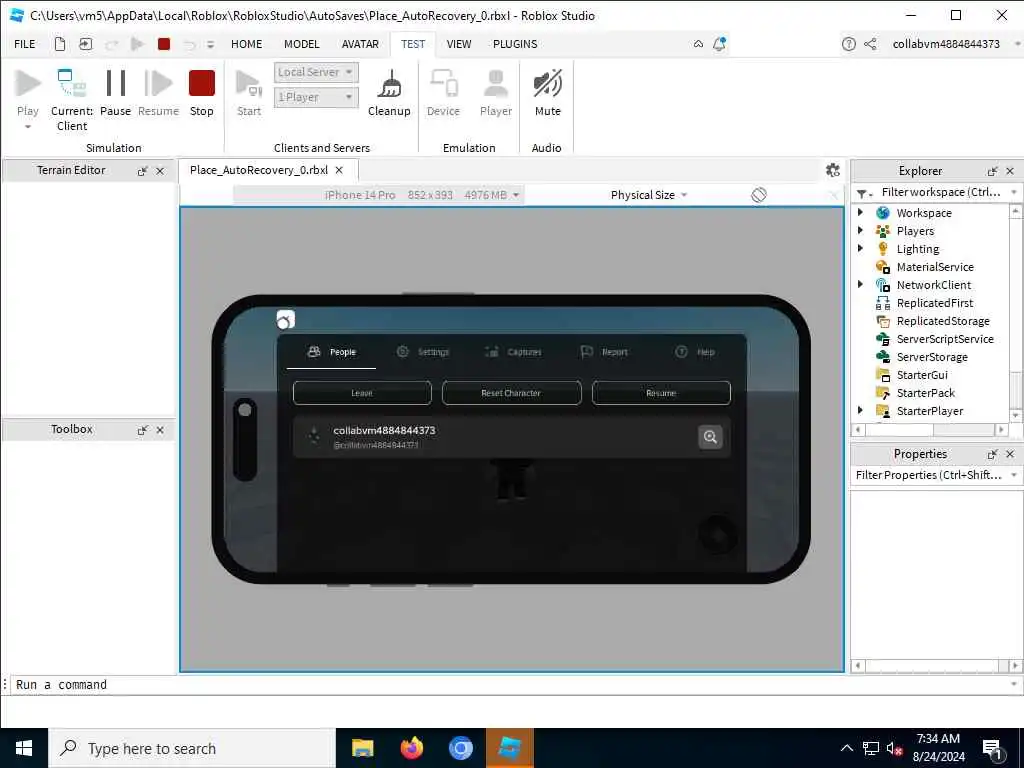Viewport: 1024px width, 768px height.
Task: Switch to the AVATAR ribbon tab
Action: (360, 44)
